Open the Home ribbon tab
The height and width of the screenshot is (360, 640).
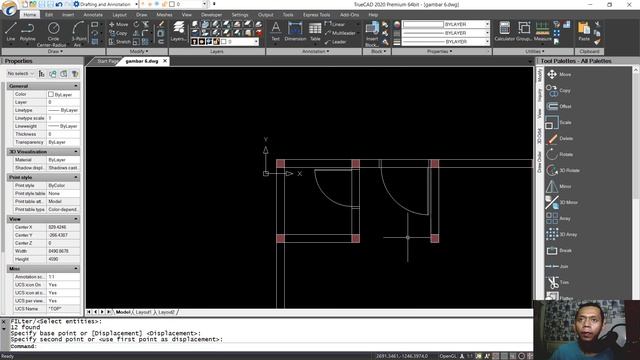[x=29, y=15]
